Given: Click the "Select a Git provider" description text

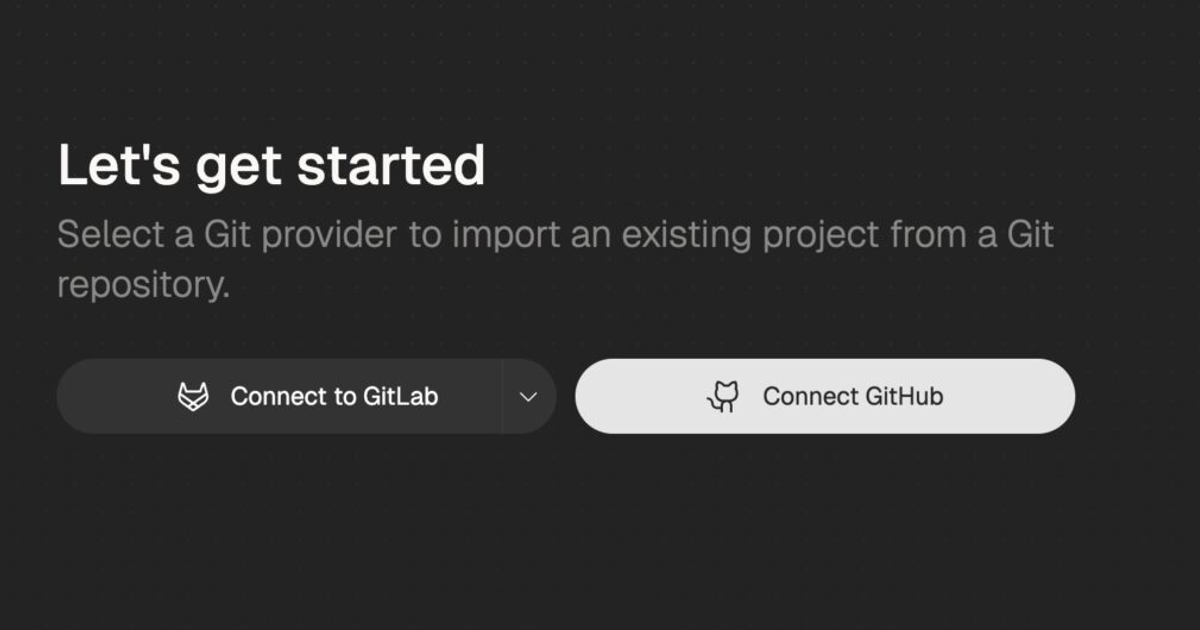Looking at the screenshot, I should [x=555, y=236].
